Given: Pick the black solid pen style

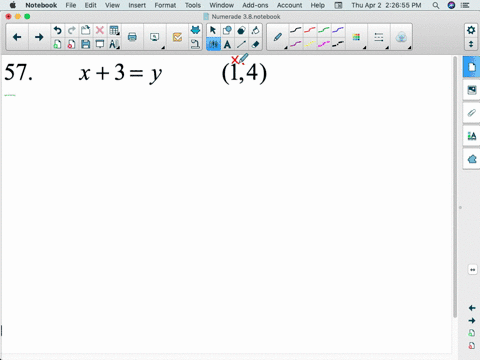Looking at the screenshot, I should [296, 30].
